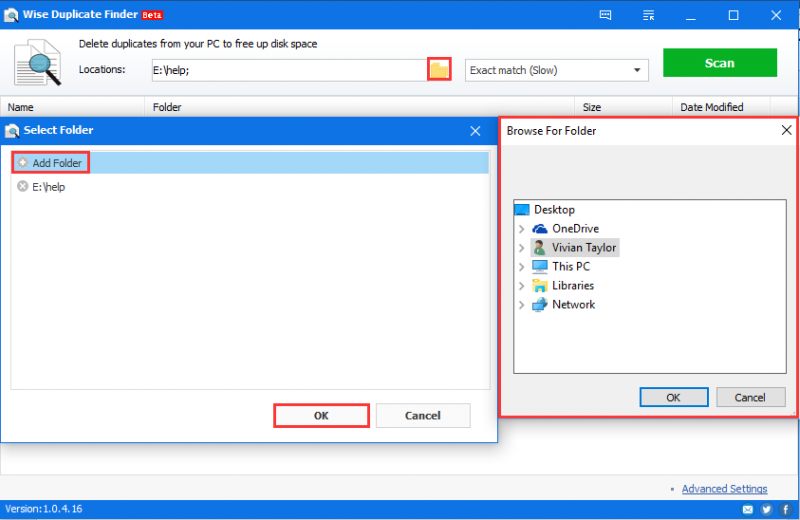Expand the OneDrive tree node
This screenshot has height=520, width=800.
521,229
